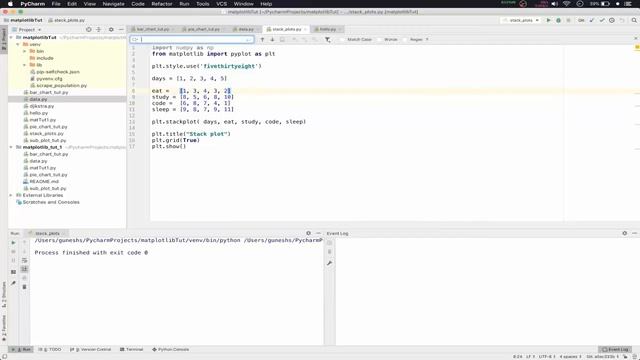The image size is (640, 360).
Task: Open the Python Console tool window
Action: coord(171,349)
